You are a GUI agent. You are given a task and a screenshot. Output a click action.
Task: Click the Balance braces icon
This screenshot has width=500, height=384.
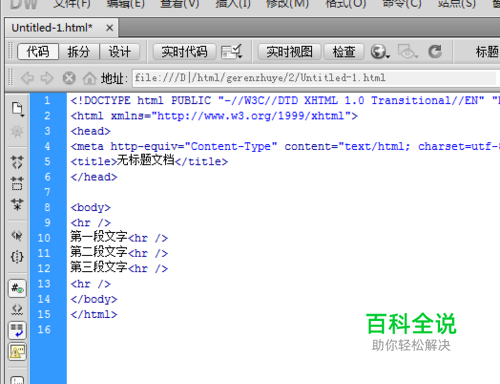click(x=17, y=257)
